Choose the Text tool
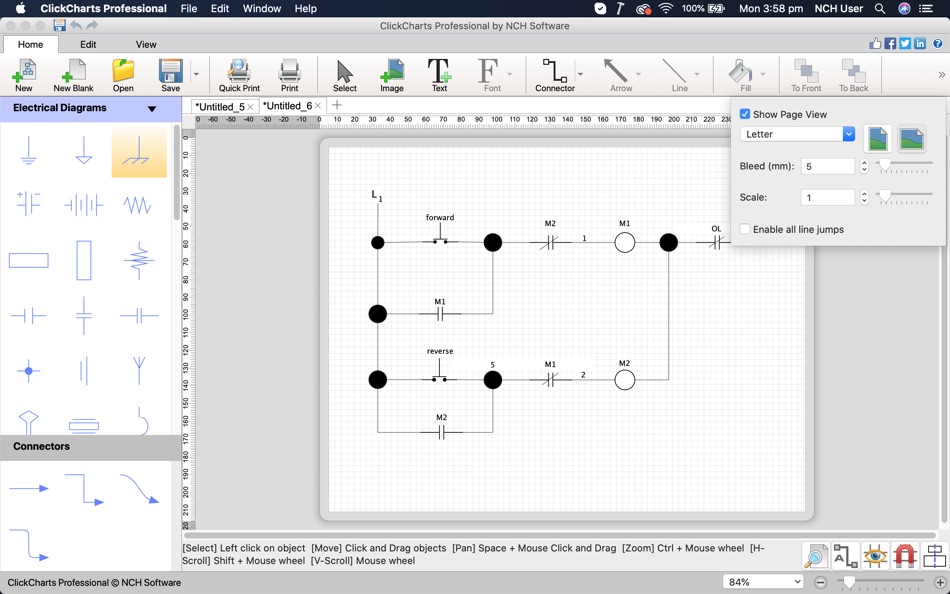 [x=439, y=75]
